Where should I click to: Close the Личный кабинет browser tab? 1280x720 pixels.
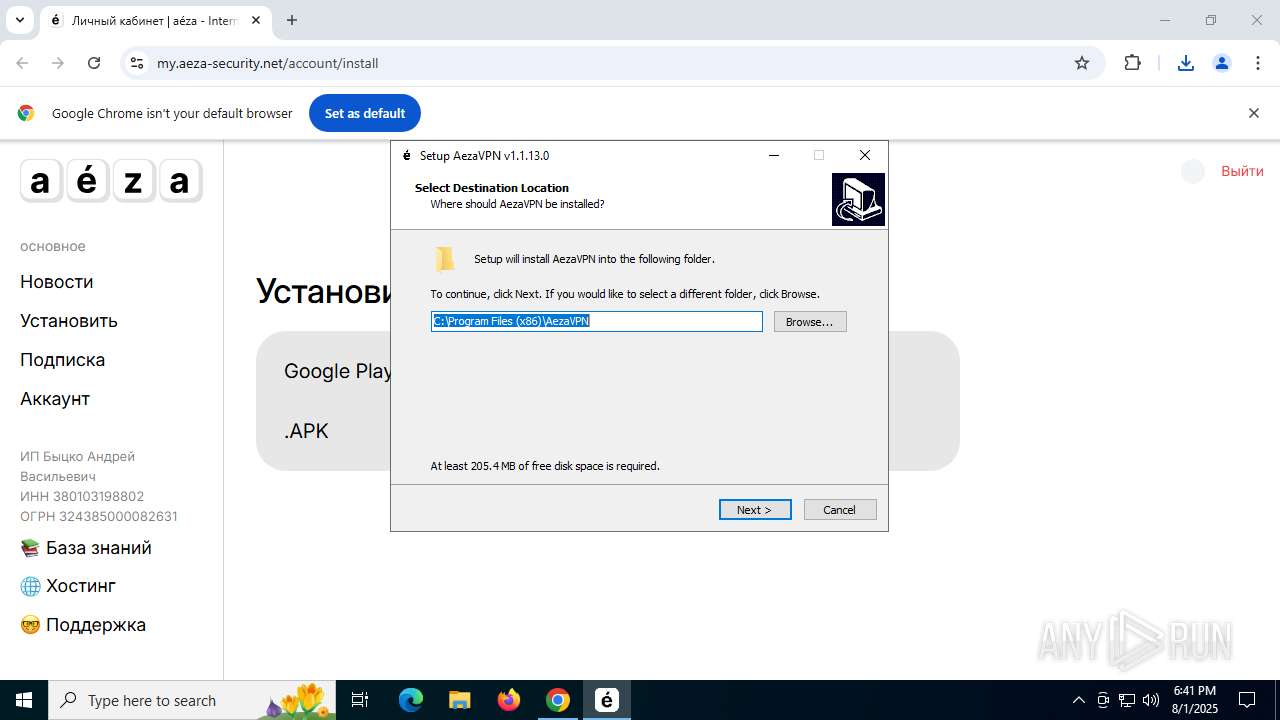[x=256, y=20]
